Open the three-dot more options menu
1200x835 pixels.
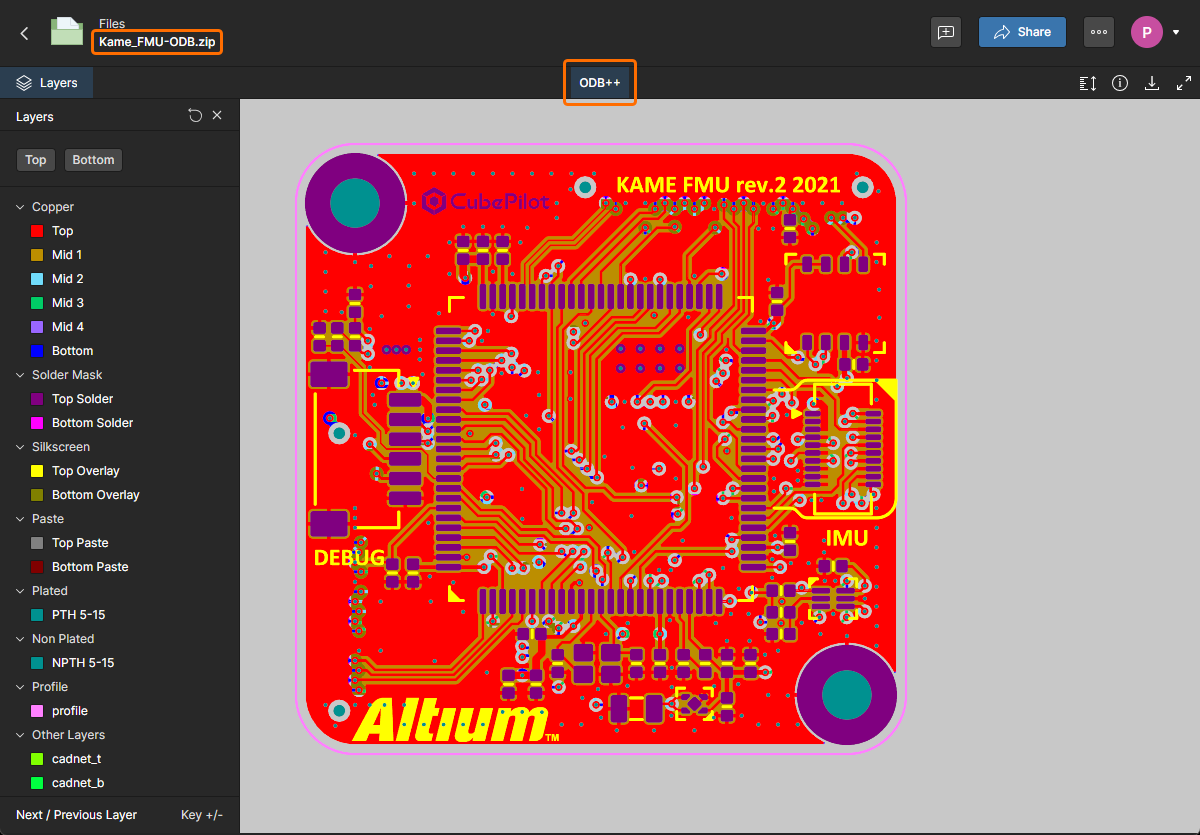(x=1099, y=32)
